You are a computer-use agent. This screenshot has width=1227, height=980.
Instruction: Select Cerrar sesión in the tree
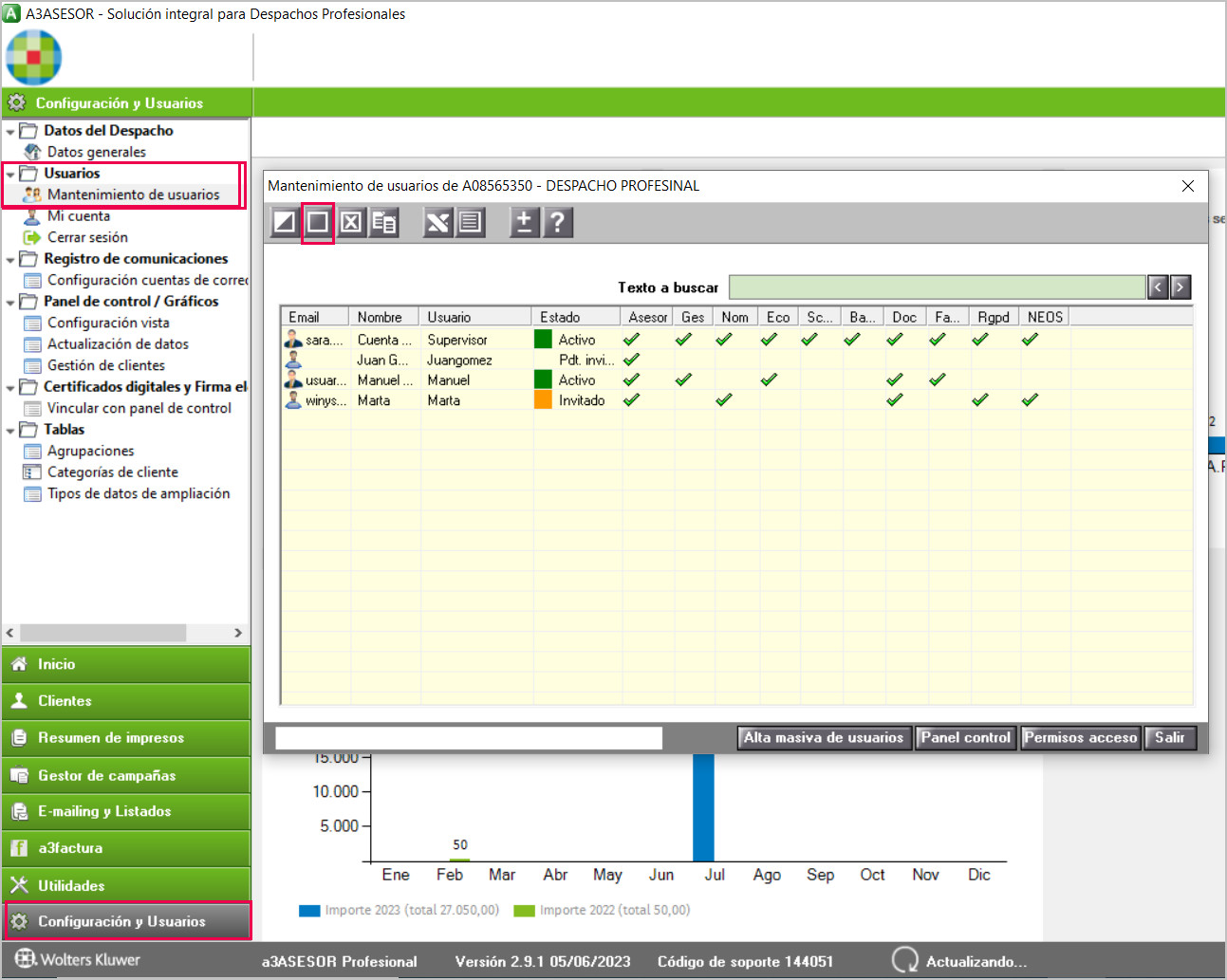87,237
